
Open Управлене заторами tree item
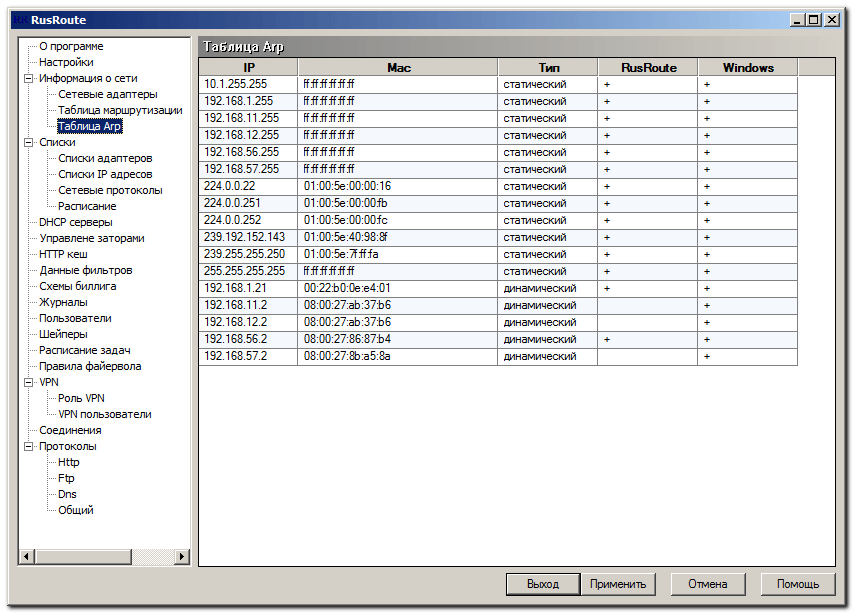[x=92, y=238]
